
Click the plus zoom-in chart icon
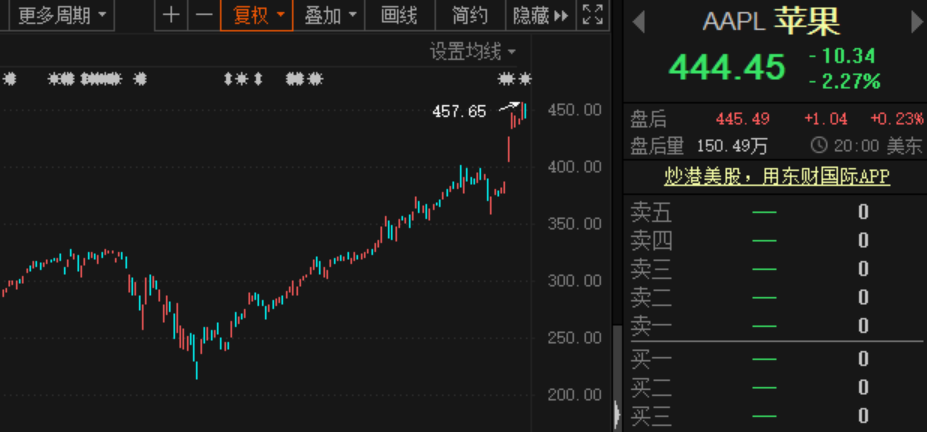click(172, 15)
